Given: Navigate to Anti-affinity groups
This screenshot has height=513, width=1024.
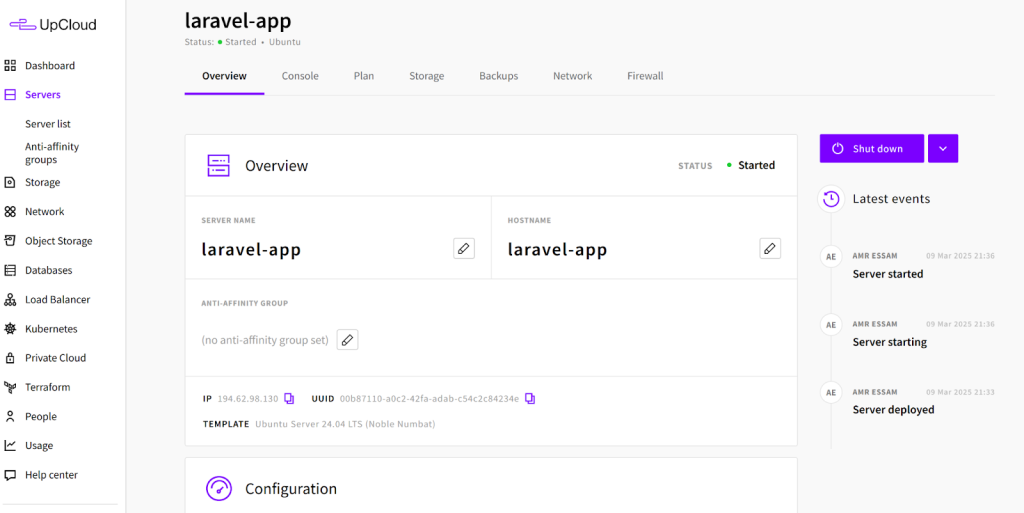Looking at the screenshot, I should (x=52, y=153).
